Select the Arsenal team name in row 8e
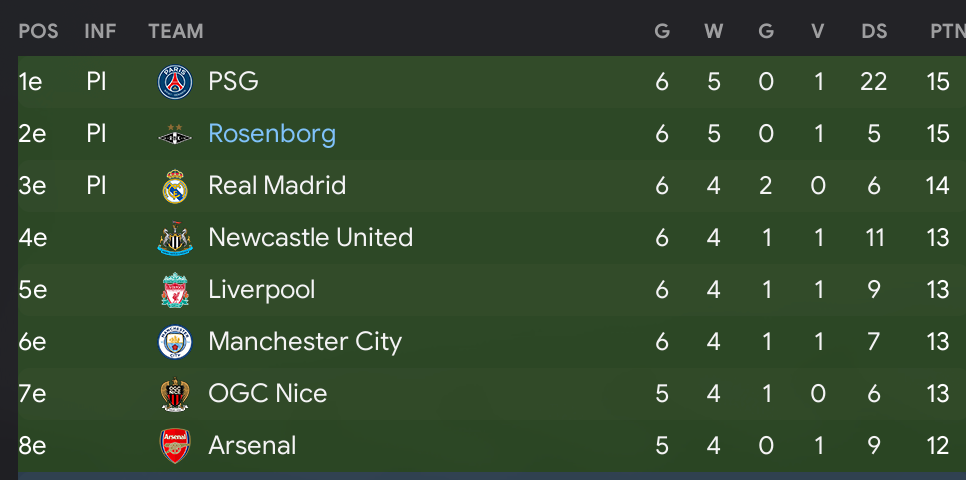 pos(252,445)
